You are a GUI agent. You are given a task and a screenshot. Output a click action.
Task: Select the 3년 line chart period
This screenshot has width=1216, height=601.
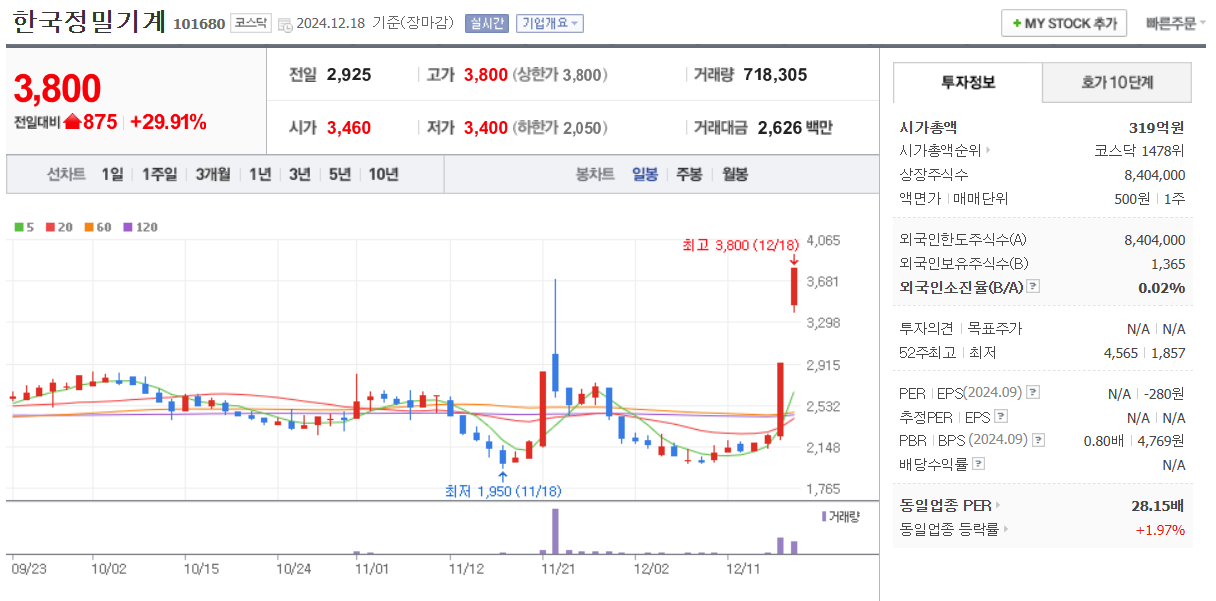[300, 174]
